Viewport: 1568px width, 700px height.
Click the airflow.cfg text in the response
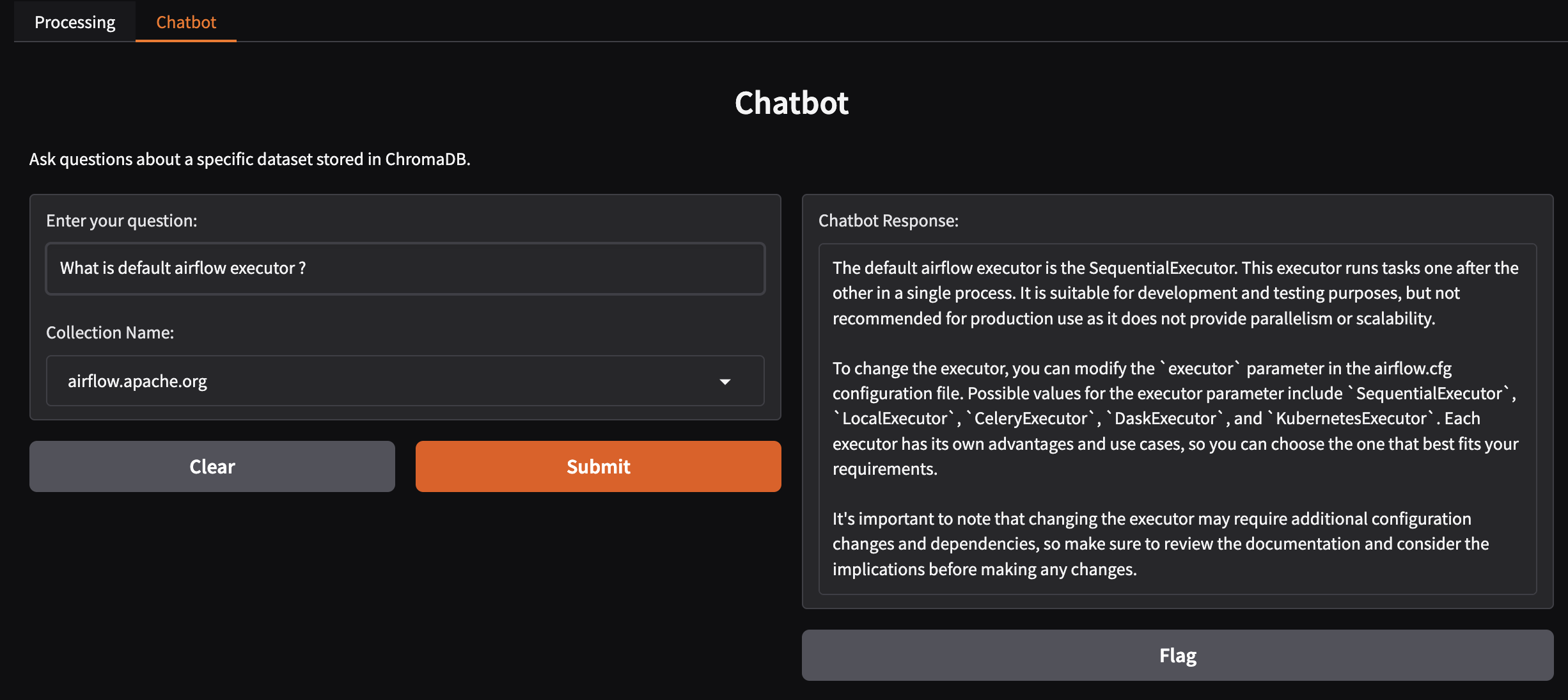click(x=1413, y=369)
